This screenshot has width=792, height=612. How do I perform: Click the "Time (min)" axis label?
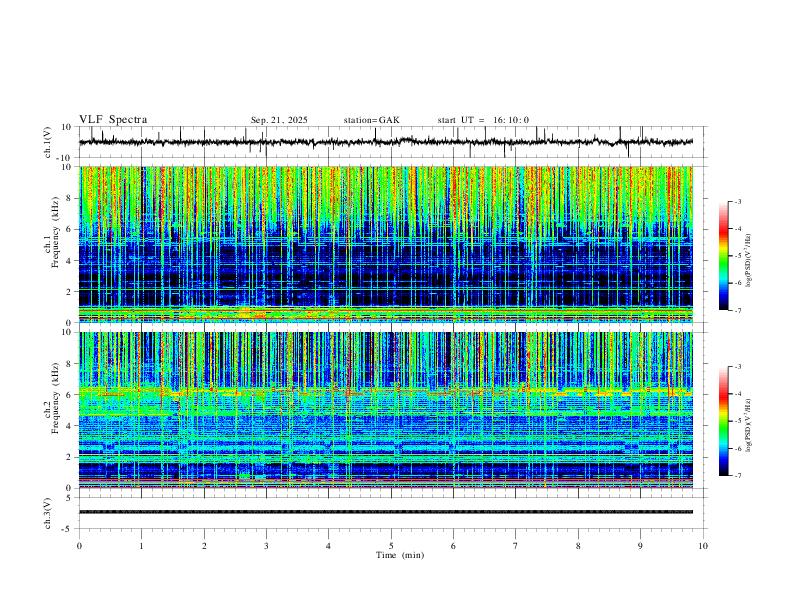[x=400, y=555]
